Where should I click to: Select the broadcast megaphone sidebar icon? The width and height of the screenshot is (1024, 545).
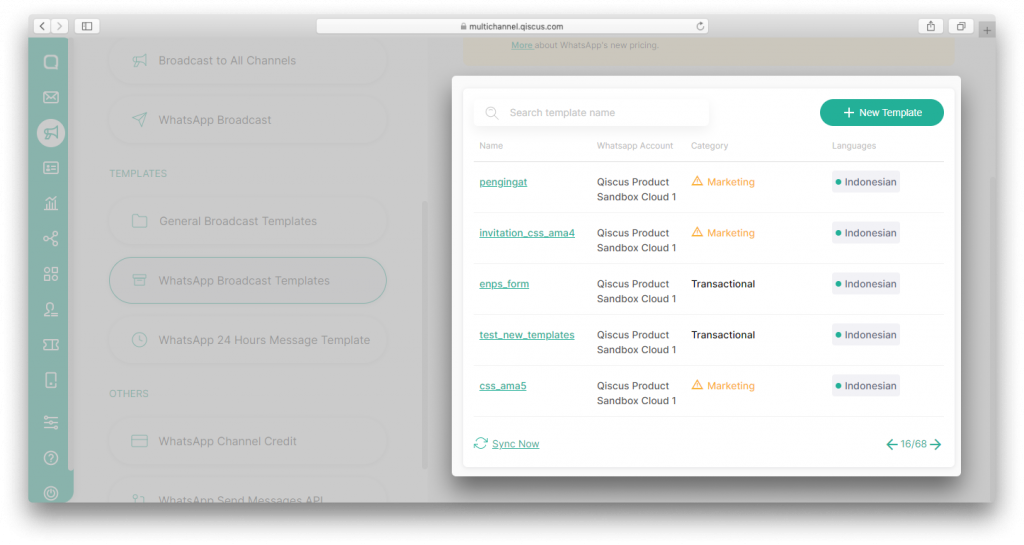pos(51,132)
